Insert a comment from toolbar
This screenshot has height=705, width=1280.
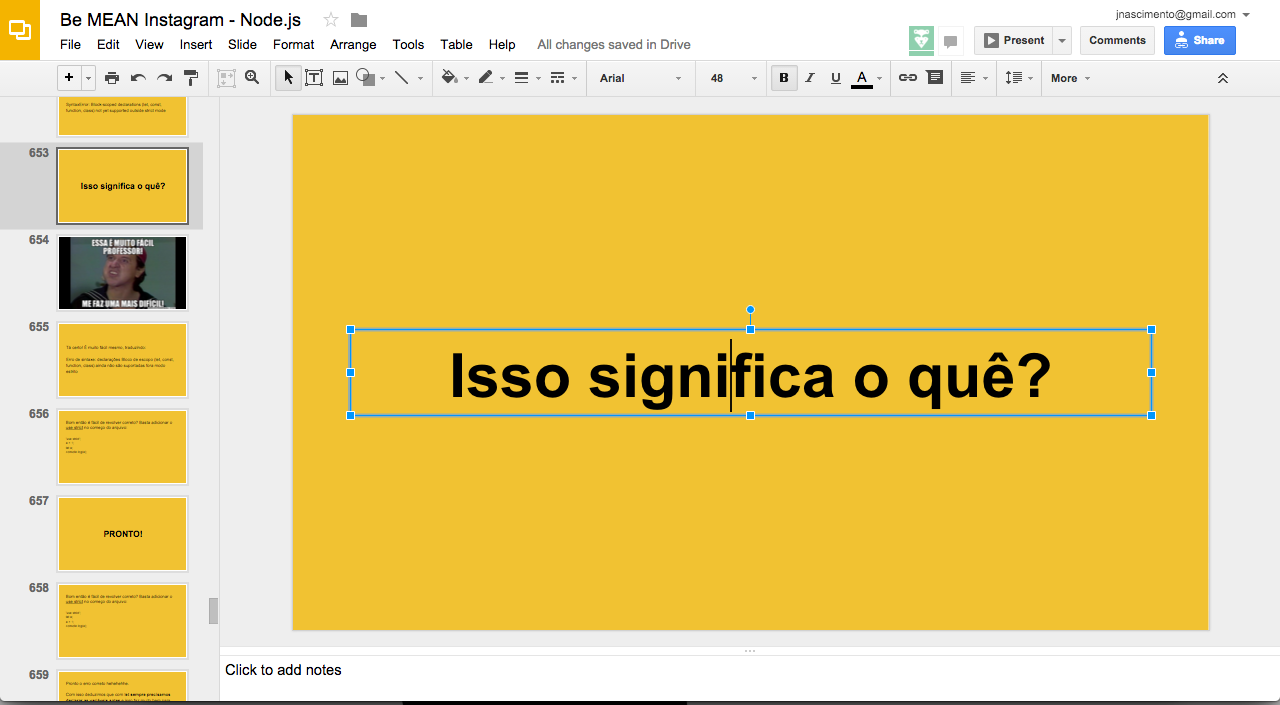coord(935,78)
